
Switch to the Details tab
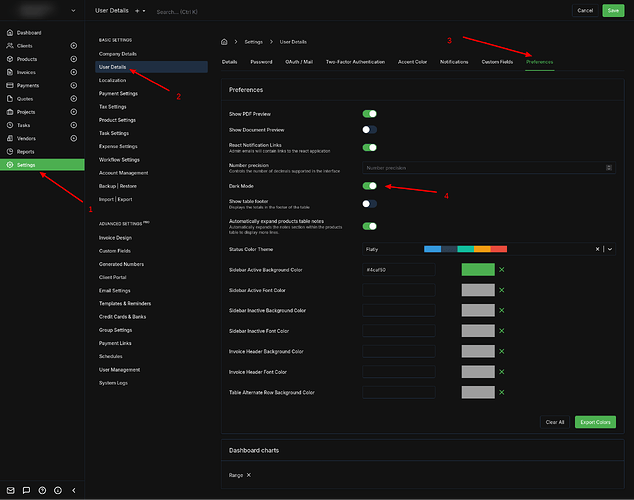pyautogui.click(x=229, y=62)
